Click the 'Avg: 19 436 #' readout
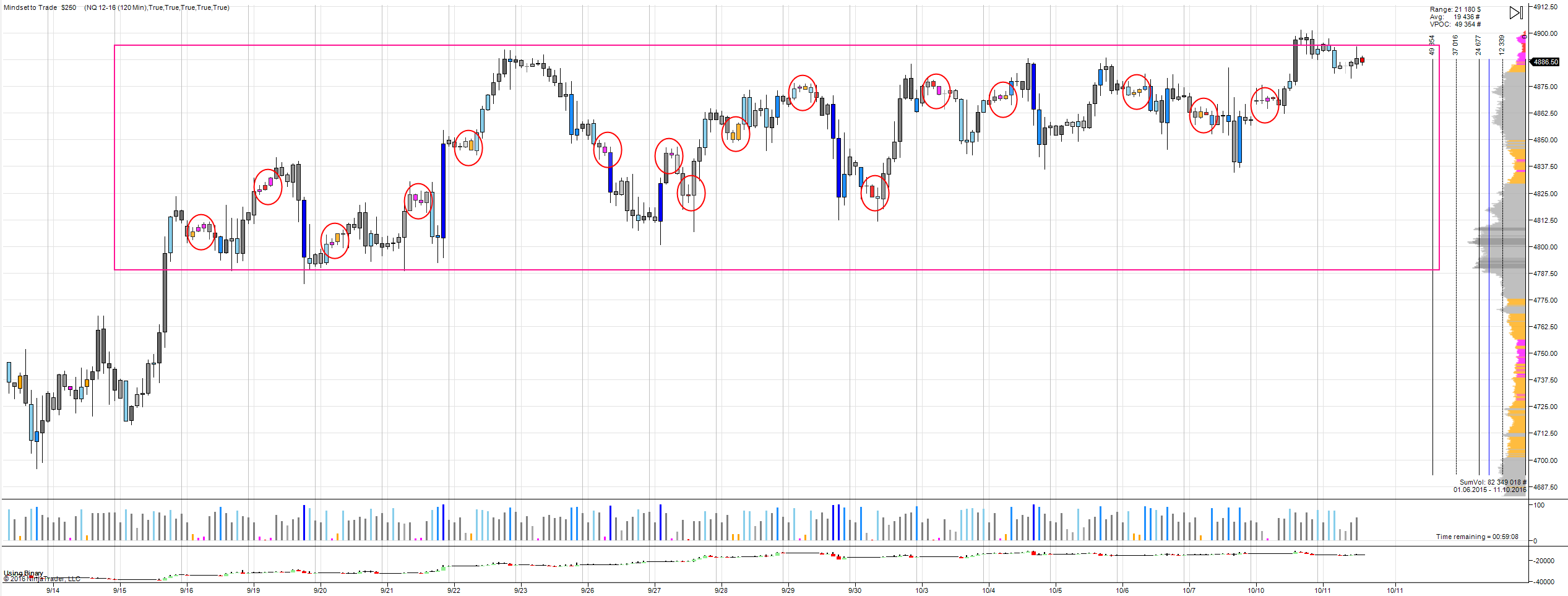Viewport: 1568px width, 596px height. point(1455,17)
